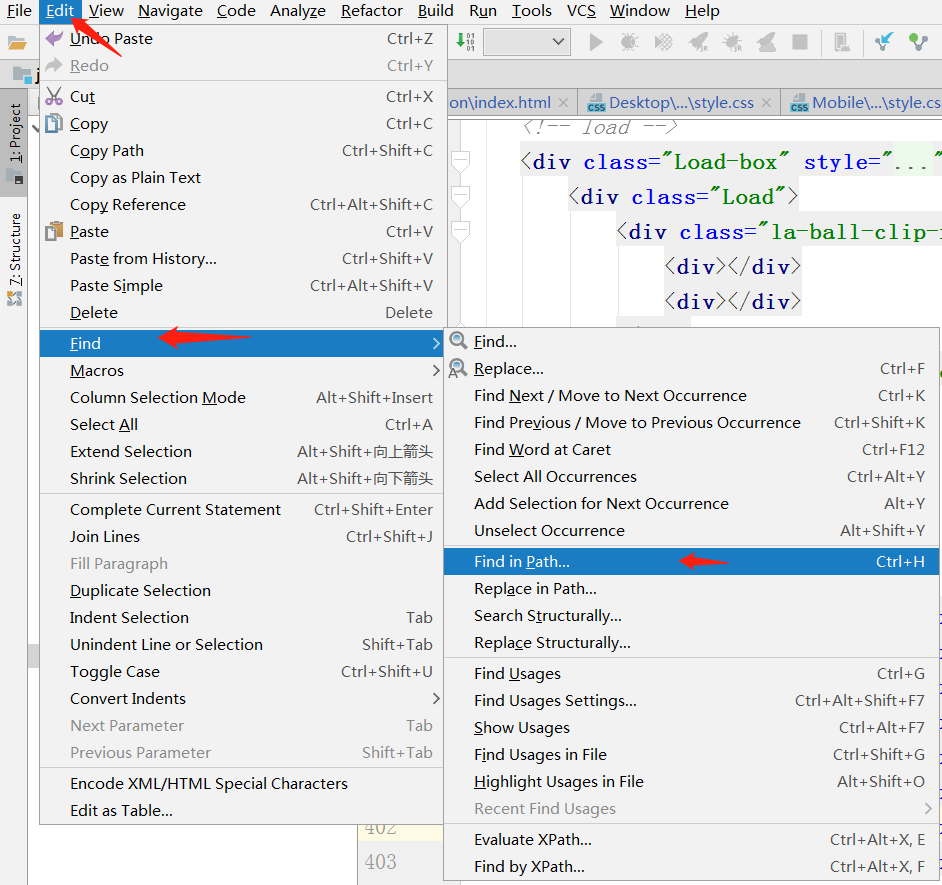Click the Run (play) toolbar icon
Screen dimensions: 942x885
click(x=596, y=42)
